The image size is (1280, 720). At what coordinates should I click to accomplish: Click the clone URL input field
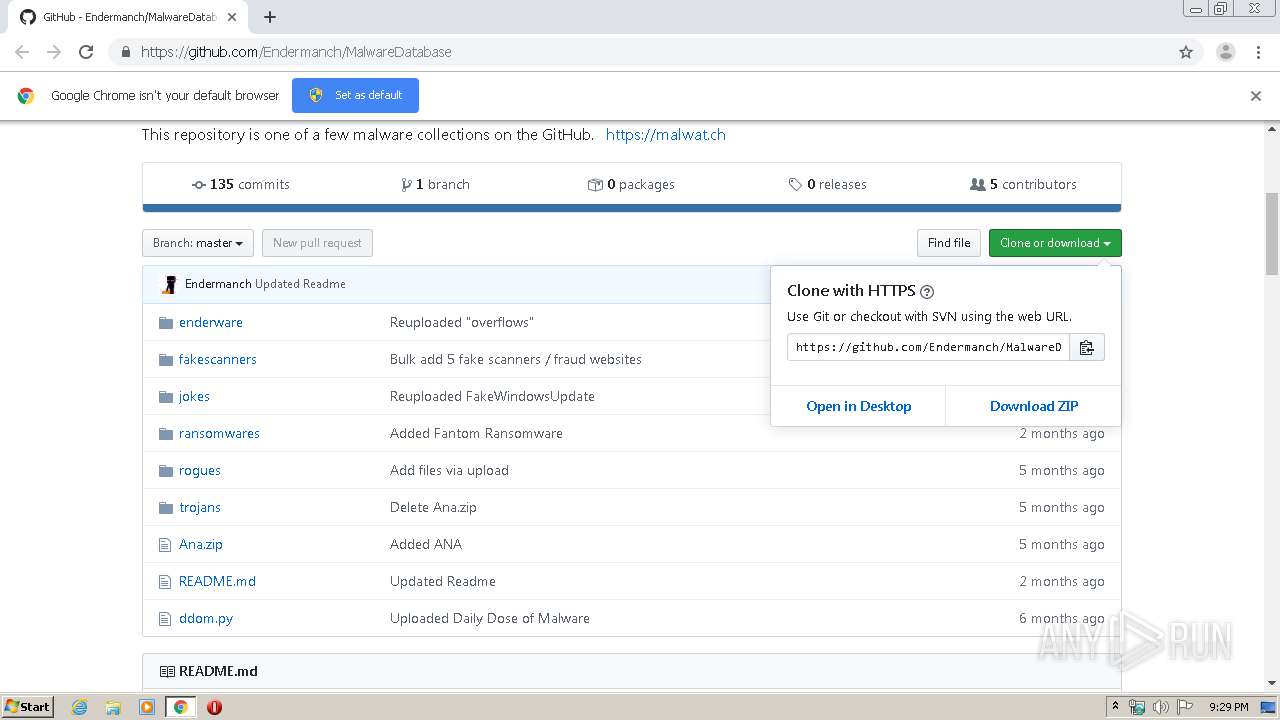point(928,347)
